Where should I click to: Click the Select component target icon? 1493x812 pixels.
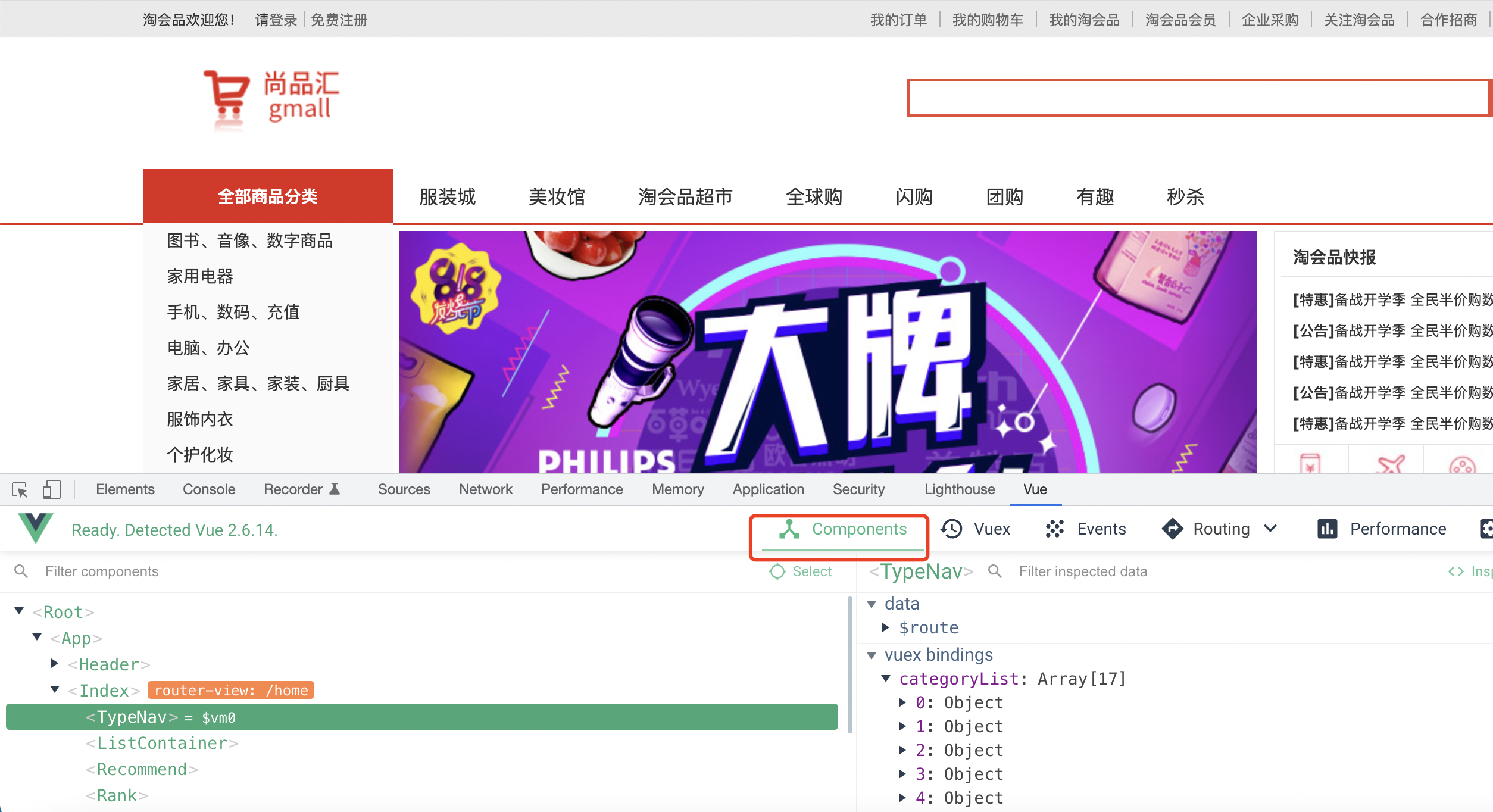(777, 571)
